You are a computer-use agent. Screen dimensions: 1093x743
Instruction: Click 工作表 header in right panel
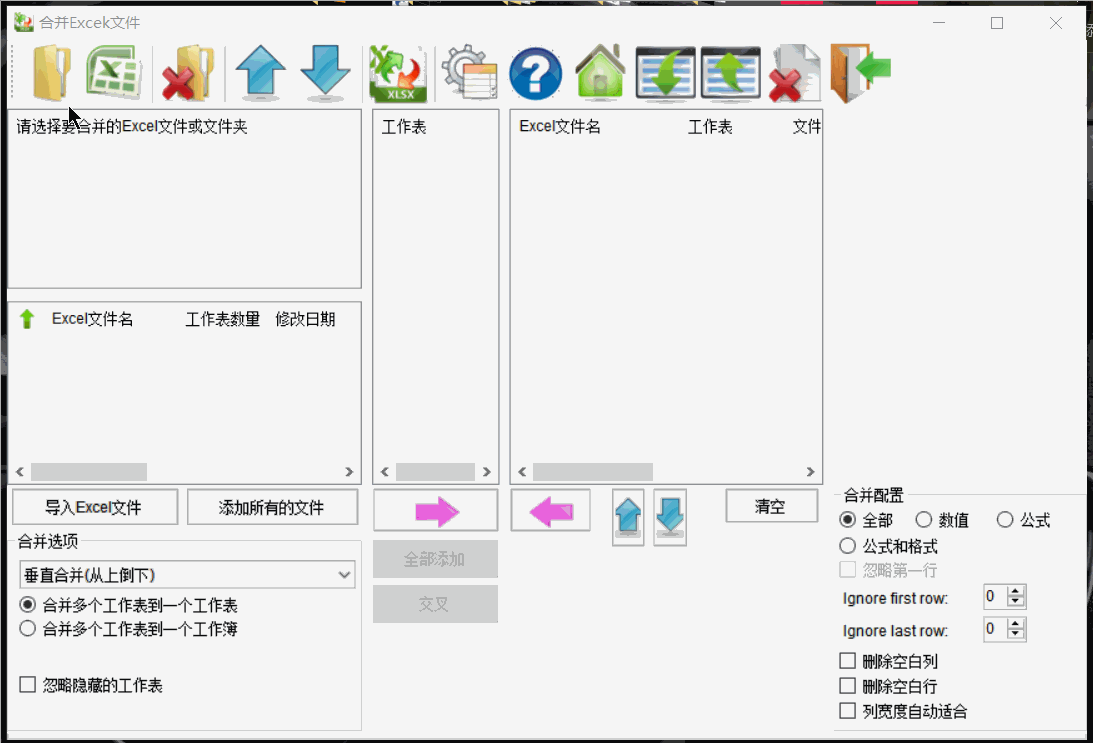[710, 127]
